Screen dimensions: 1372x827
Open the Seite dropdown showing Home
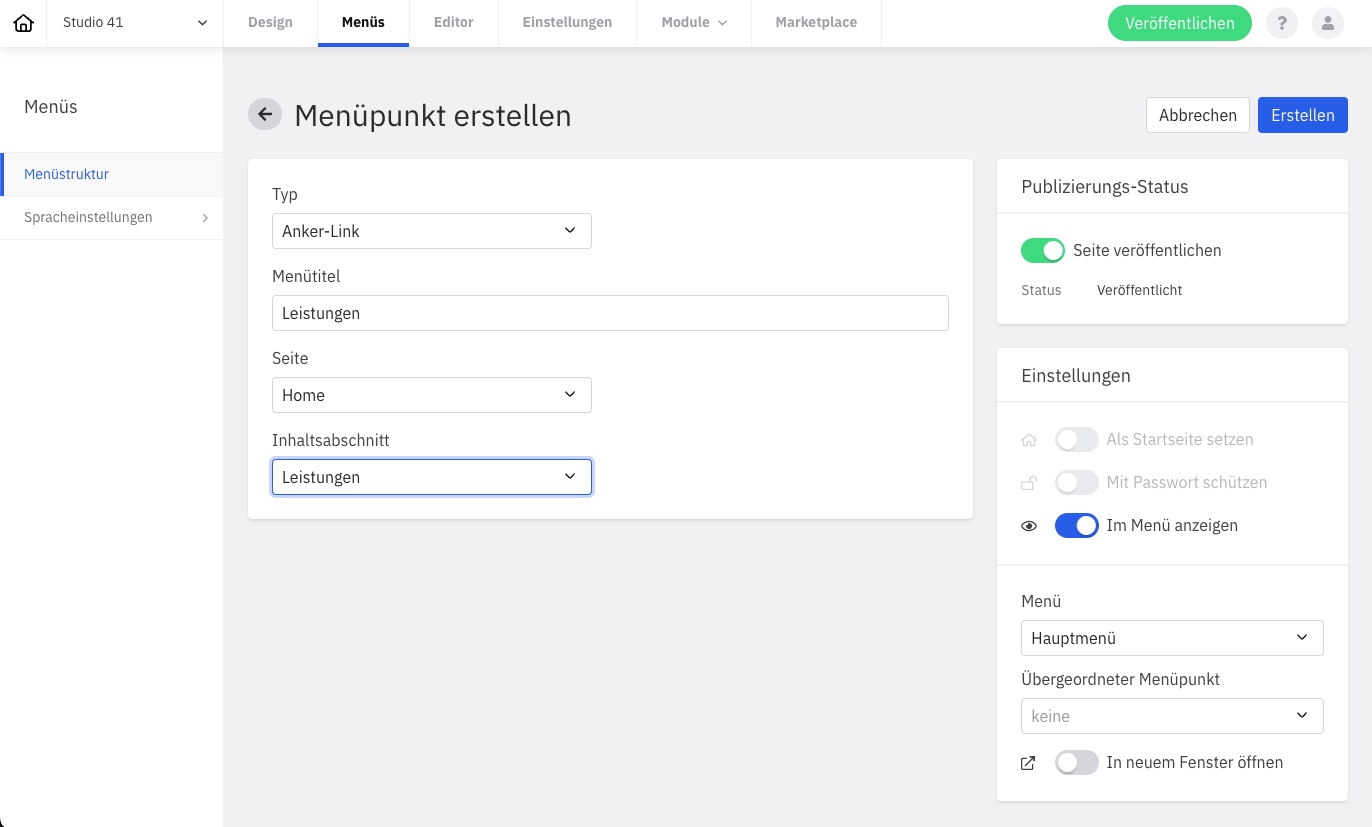(x=432, y=395)
